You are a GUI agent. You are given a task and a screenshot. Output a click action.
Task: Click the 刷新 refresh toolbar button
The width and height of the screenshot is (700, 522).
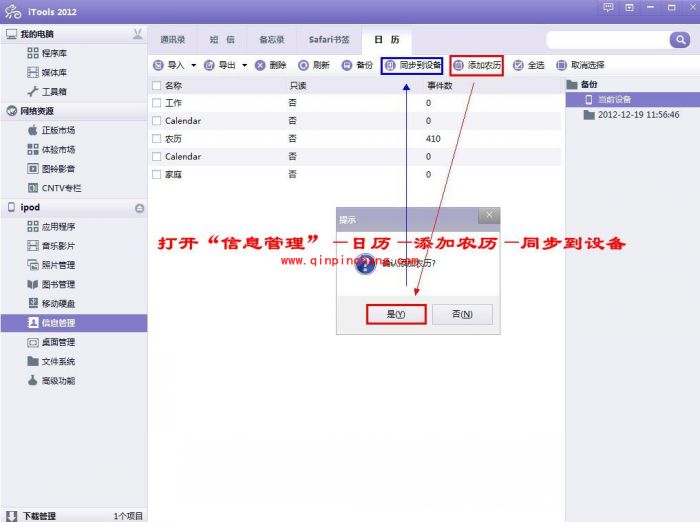click(x=314, y=65)
